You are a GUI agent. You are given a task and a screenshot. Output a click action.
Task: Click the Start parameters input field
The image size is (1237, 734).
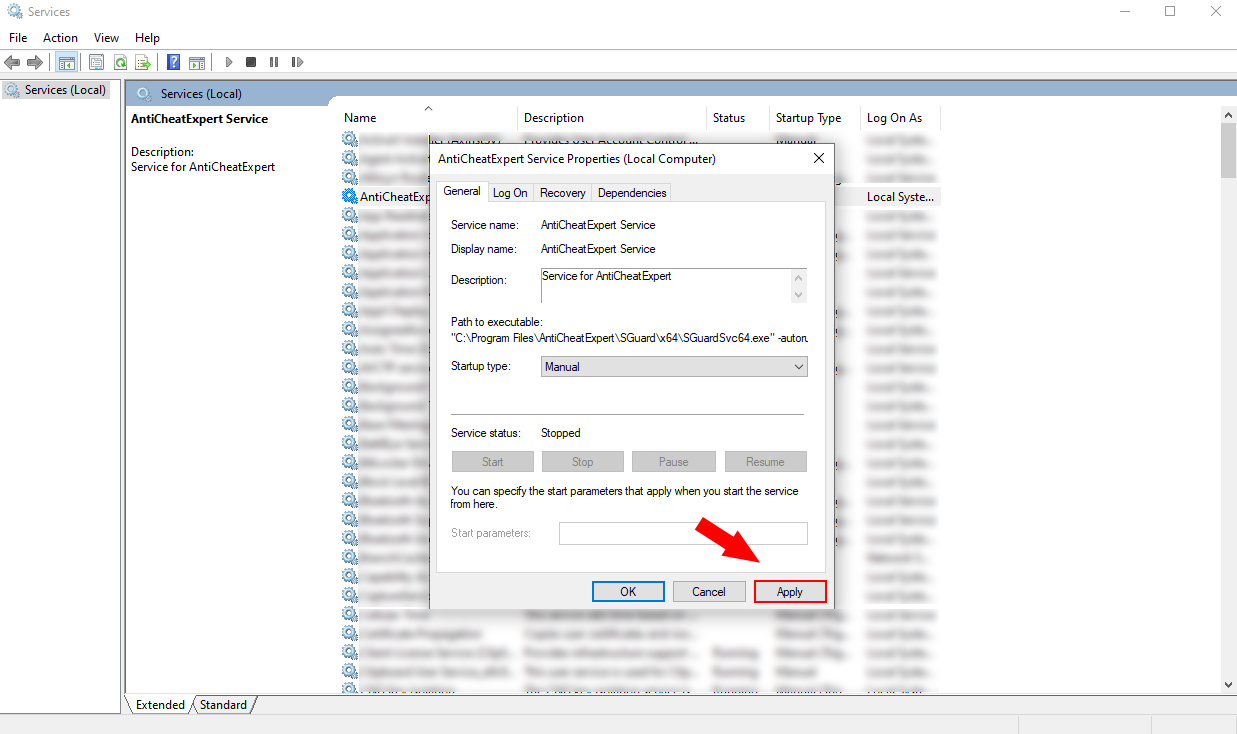tap(683, 533)
